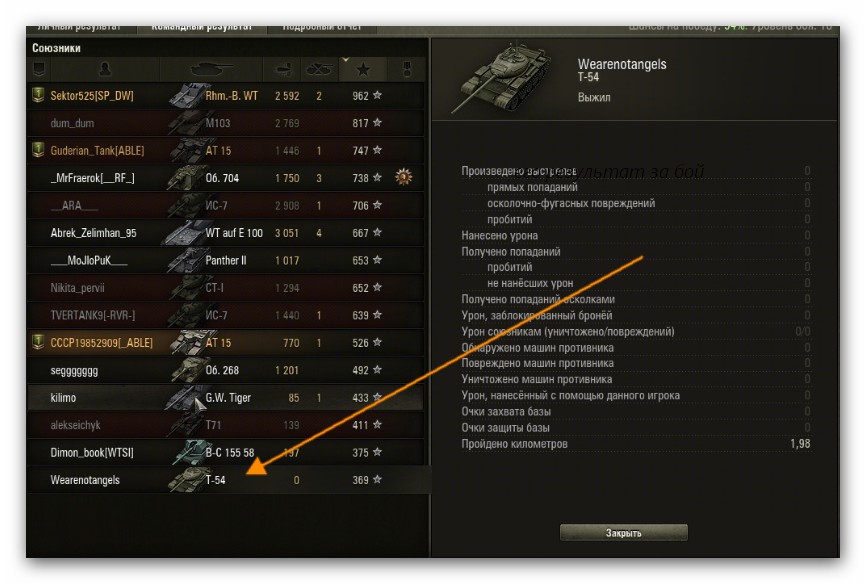Select dum_dum M103 player row
This screenshot has width=866, height=584.
tap(226, 123)
